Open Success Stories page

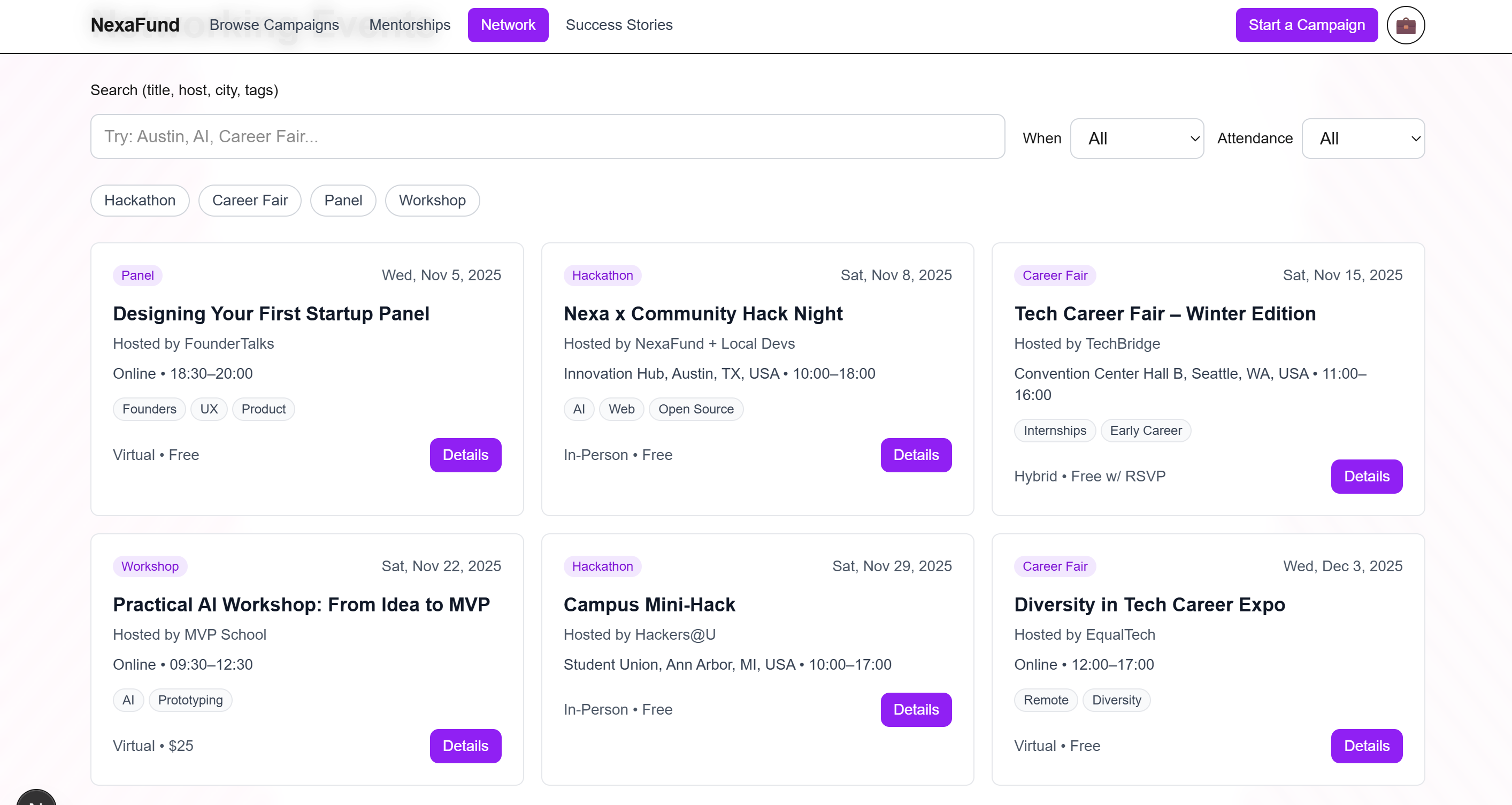pos(619,25)
